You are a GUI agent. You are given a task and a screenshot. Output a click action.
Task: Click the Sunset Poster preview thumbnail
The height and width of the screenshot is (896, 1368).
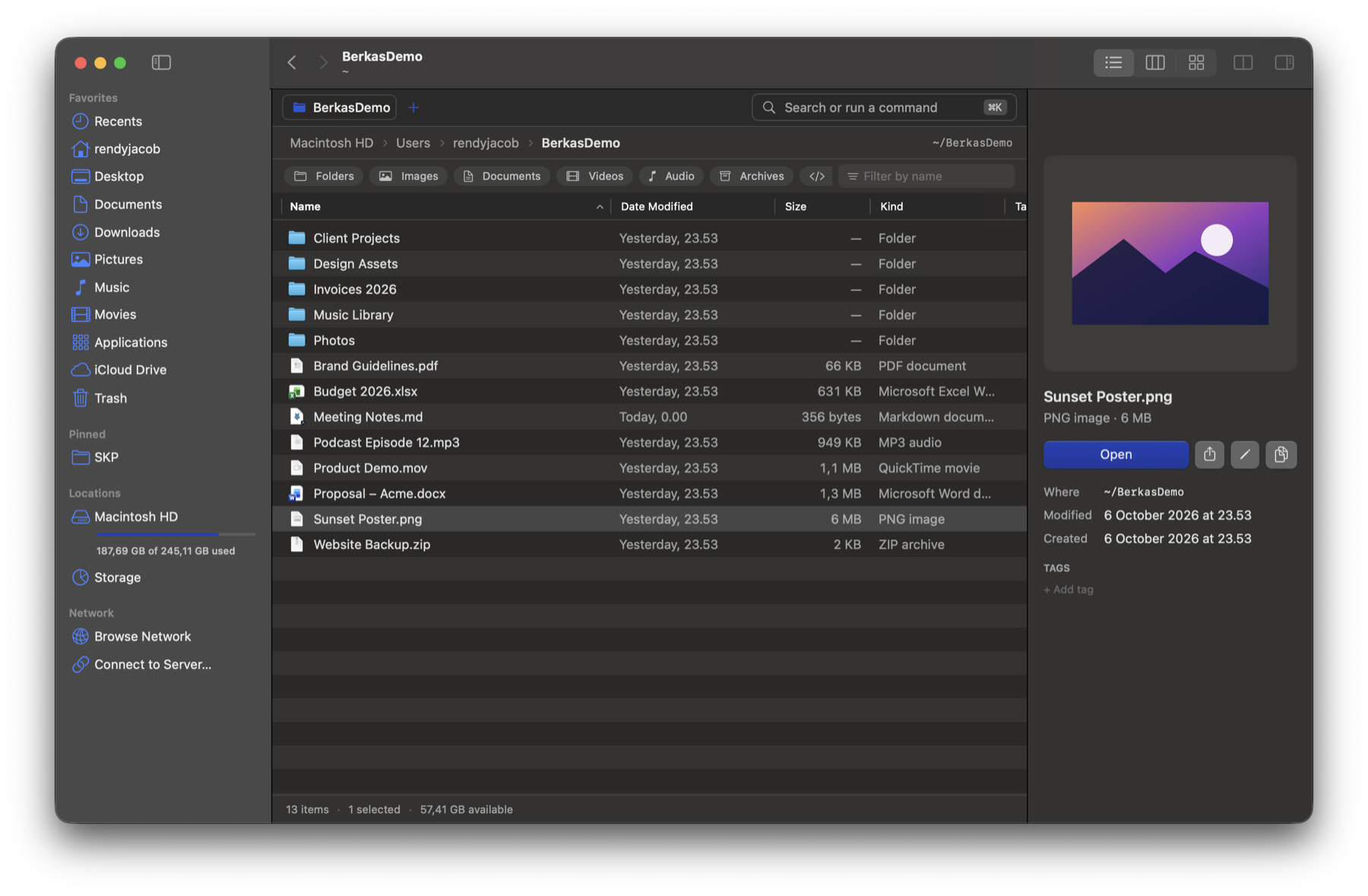(1170, 263)
